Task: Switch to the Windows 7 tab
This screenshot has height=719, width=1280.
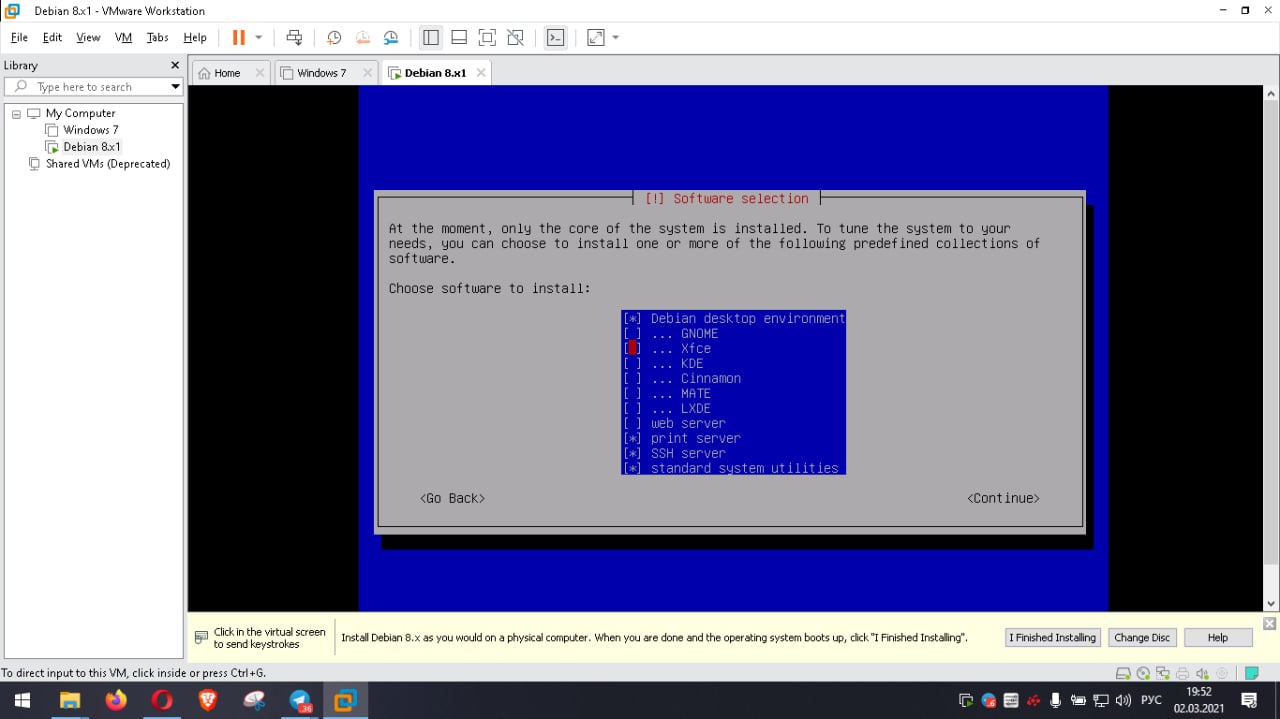Action: [x=321, y=73]
